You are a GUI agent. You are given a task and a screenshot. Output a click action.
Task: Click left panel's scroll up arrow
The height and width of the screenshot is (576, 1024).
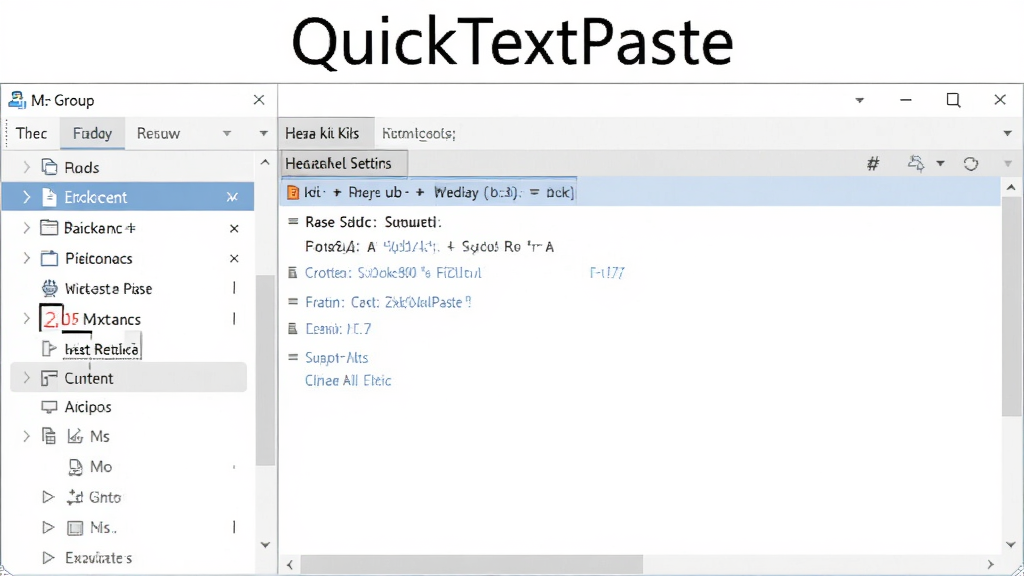(x=265, y=162)
